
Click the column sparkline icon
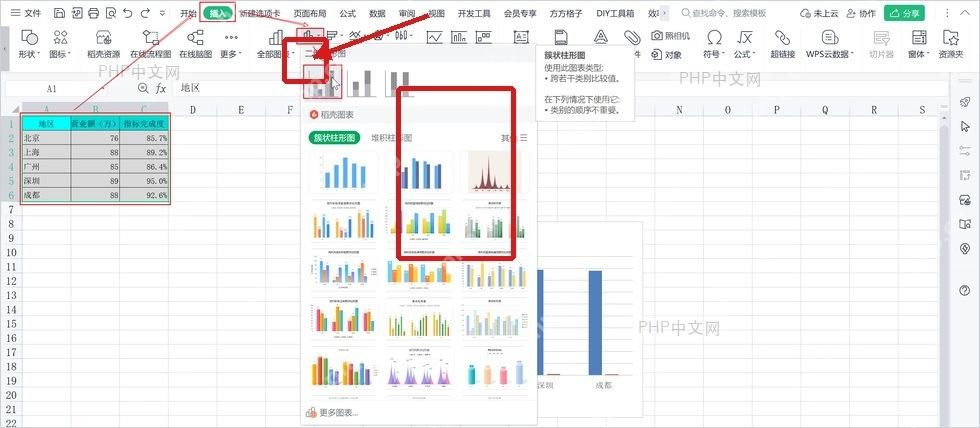click(x=459, y=37)
